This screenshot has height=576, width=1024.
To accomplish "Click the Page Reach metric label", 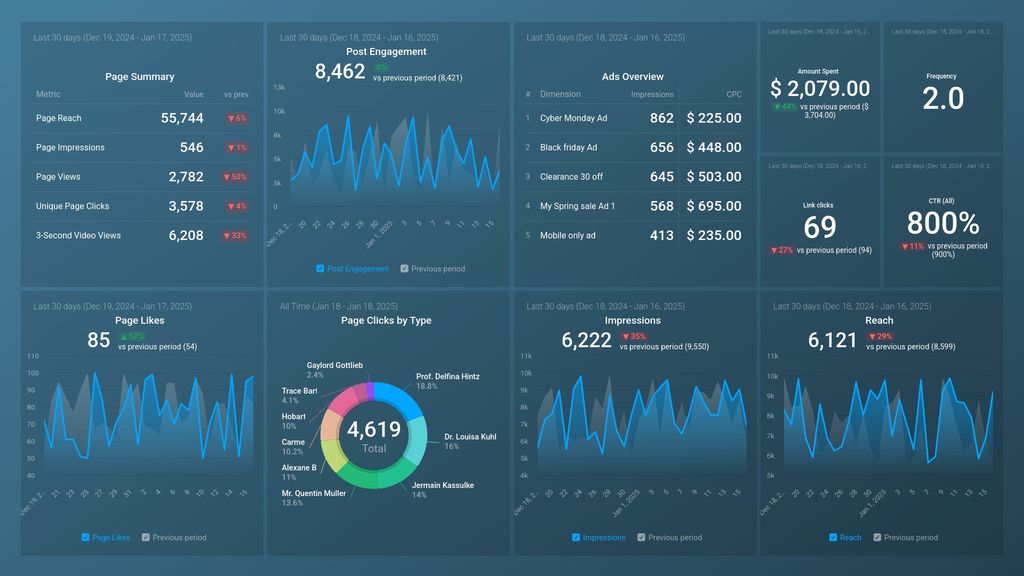I will (59, 118).
